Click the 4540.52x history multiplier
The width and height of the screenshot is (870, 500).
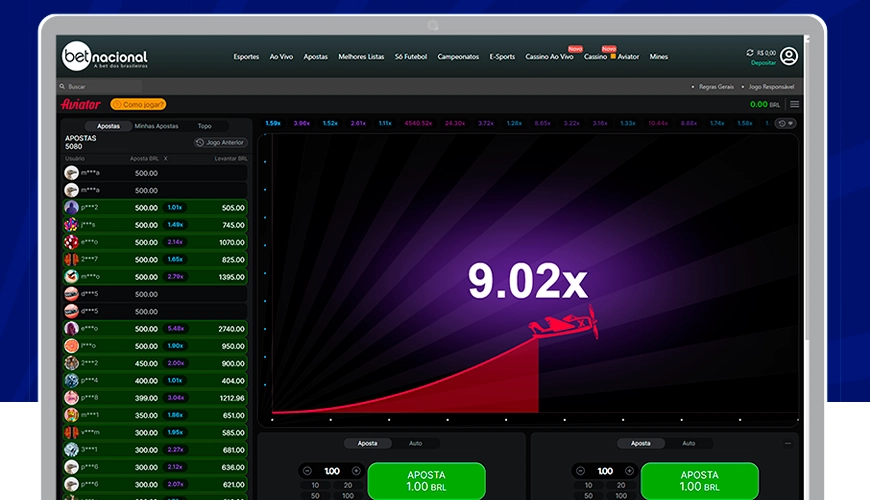pyautogui.click(x=418, y=123)
